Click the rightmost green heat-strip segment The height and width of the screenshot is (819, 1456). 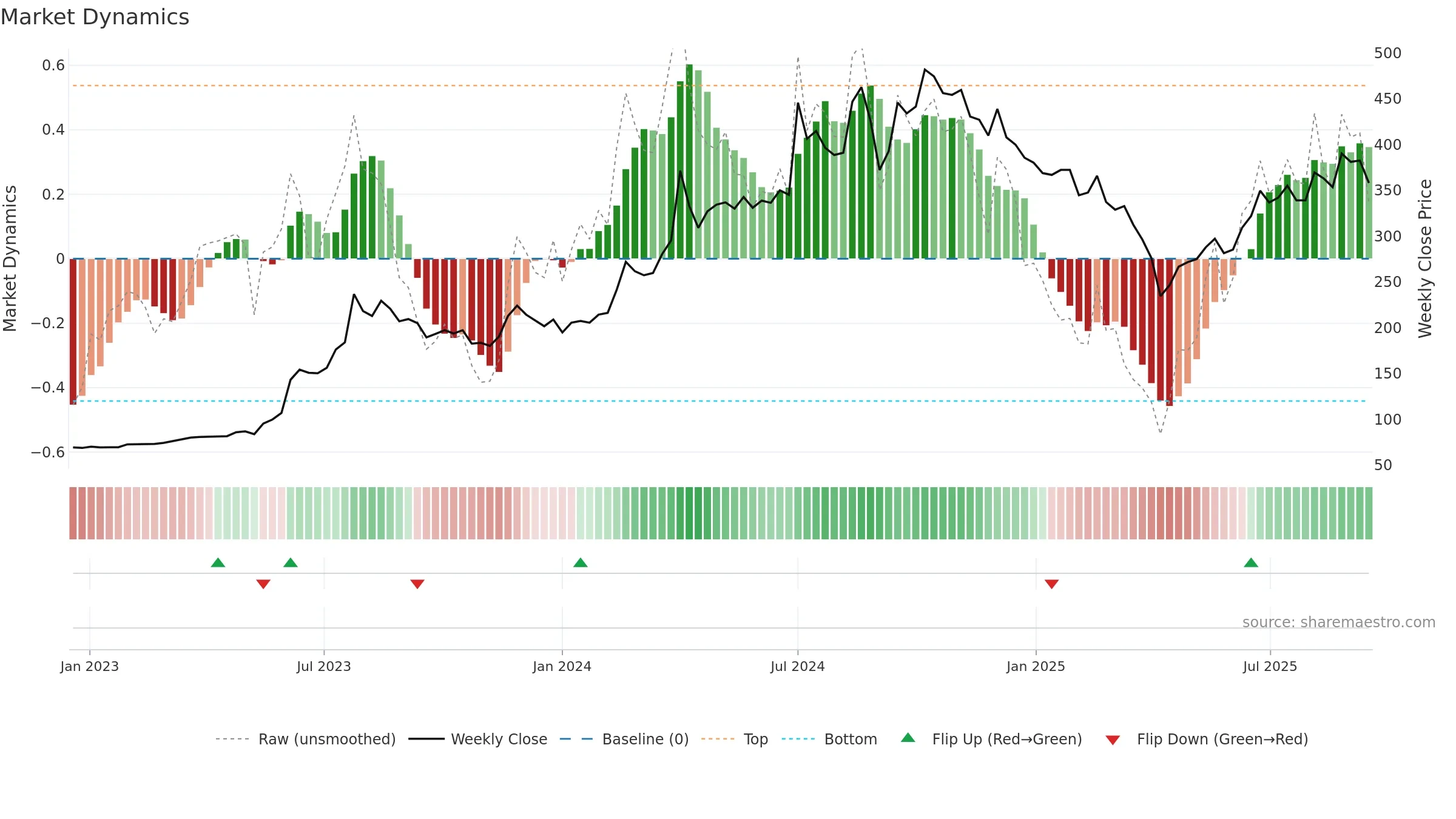click(x=1369, y=513)
